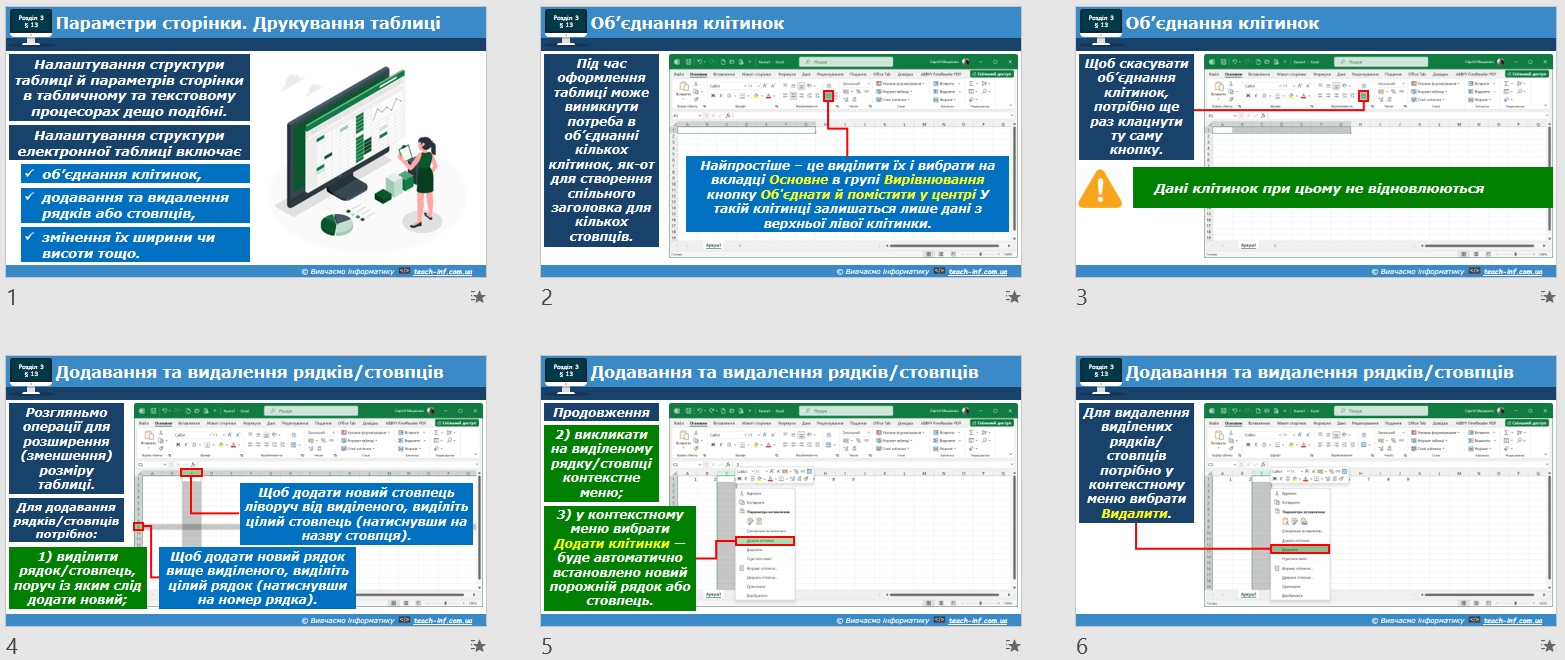
Task: Click the teach-inf.com.ua link on slide 2
Action: (978, 271)
